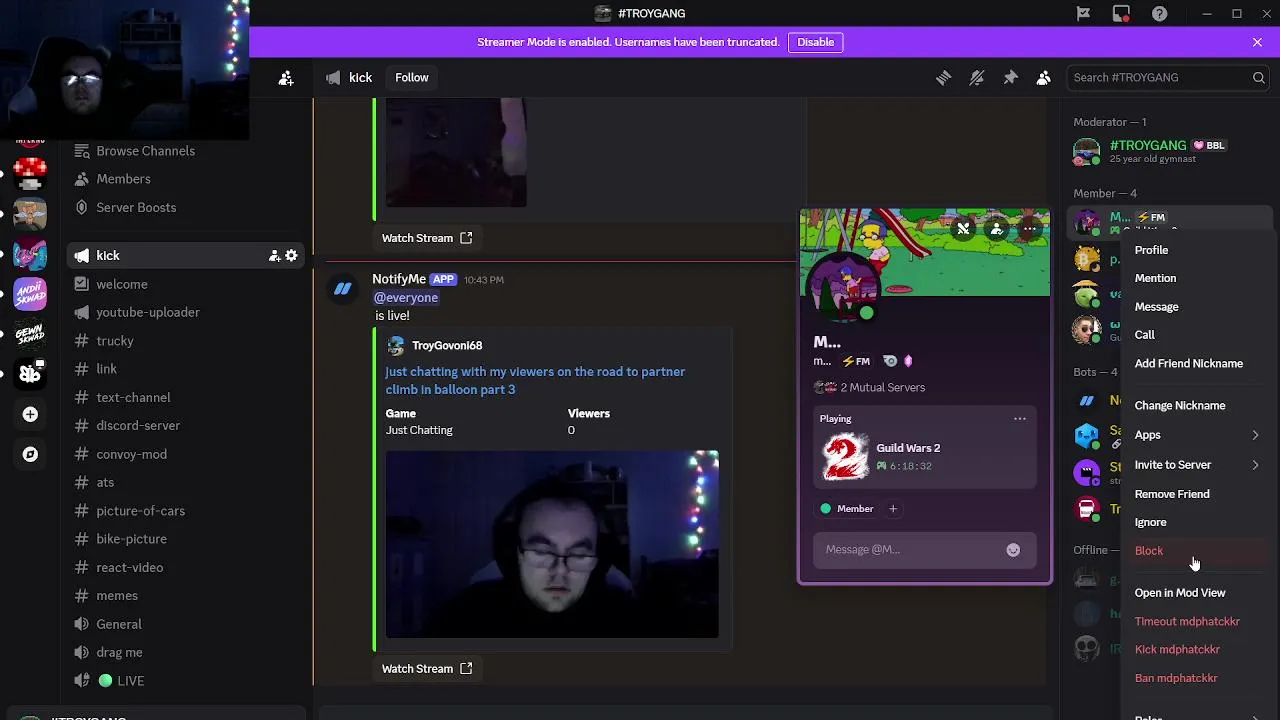This screenshot has height=720, width=1280.
Task: Click the NotifyMe bot avatar
Action: coord(343,289)
